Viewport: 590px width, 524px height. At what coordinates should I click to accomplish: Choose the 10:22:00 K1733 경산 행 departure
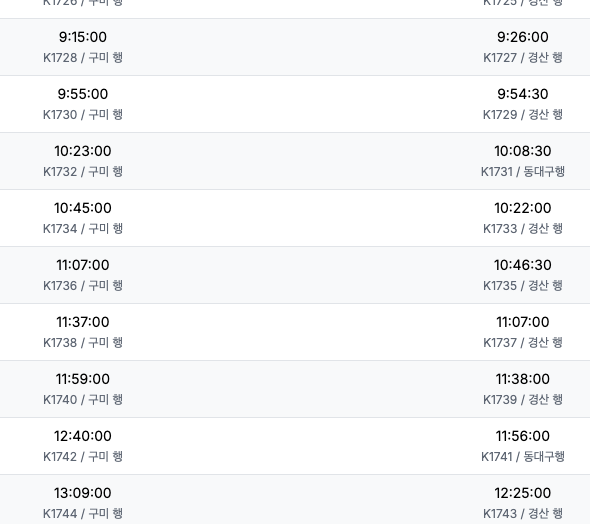pyautogui.click(x=523, y=218)
